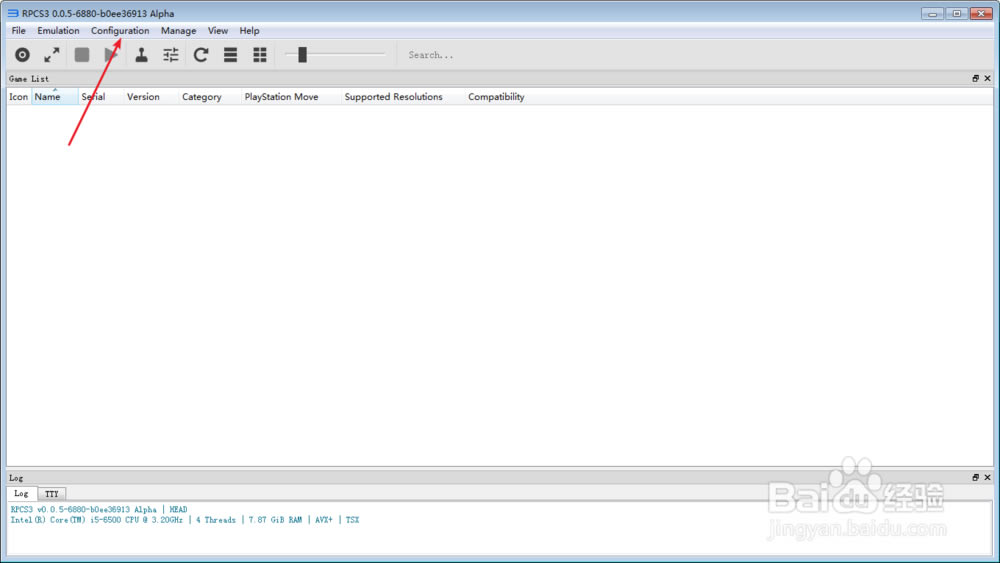Undock the Game List panel
The width and height of the screenshot is (1000, 563).
click(x=975, y=78)
